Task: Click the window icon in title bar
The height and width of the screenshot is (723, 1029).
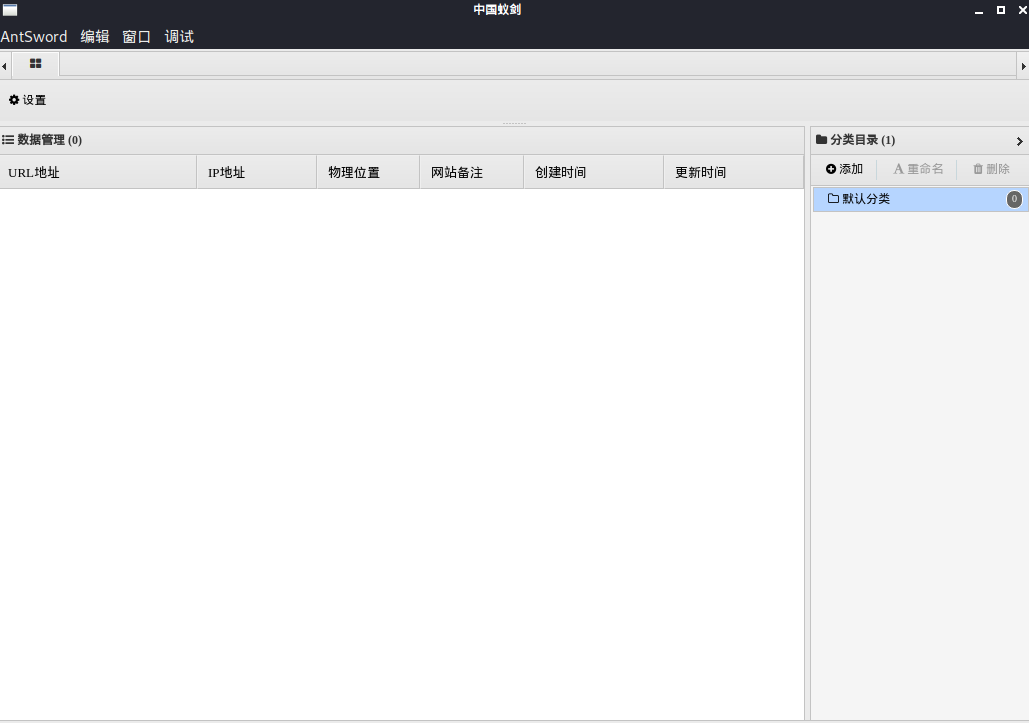Action: point(10,10)
